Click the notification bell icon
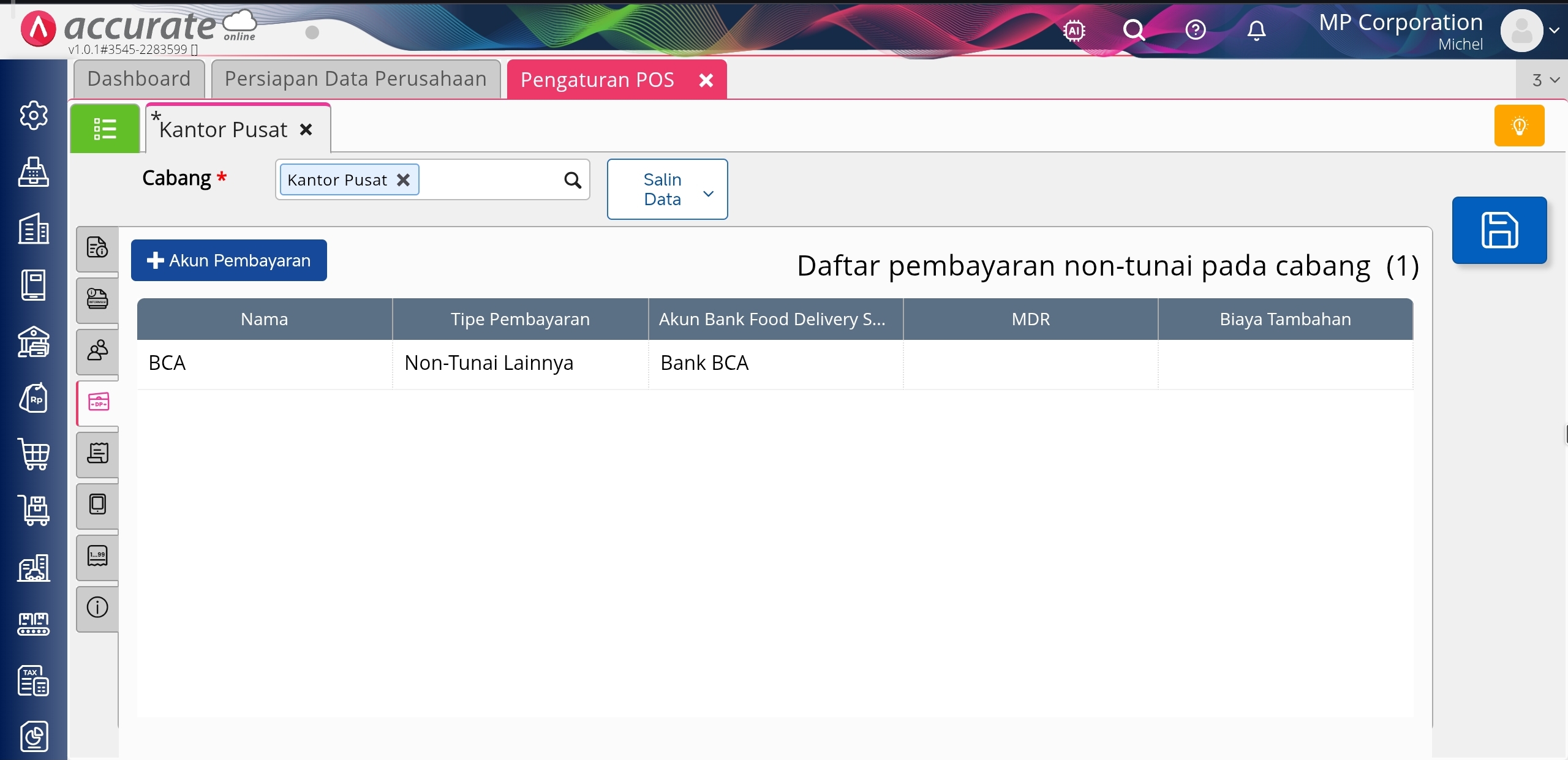The height and width of the screenshot is (760, 1568). coord(1256,30)
